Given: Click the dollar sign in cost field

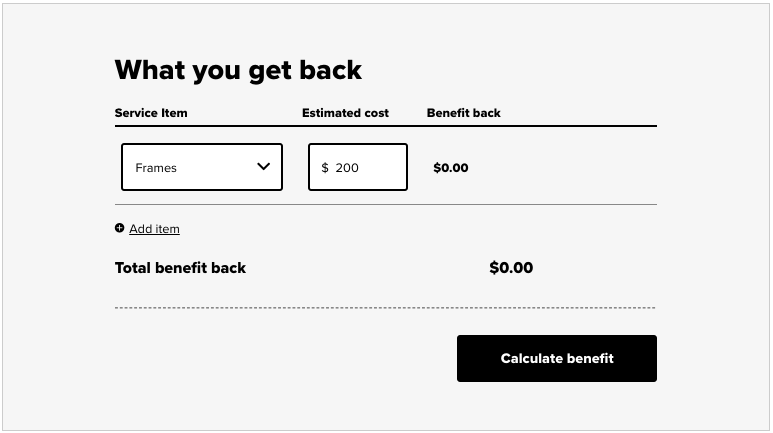Looking at the screenshot, I should pos(325,168).
